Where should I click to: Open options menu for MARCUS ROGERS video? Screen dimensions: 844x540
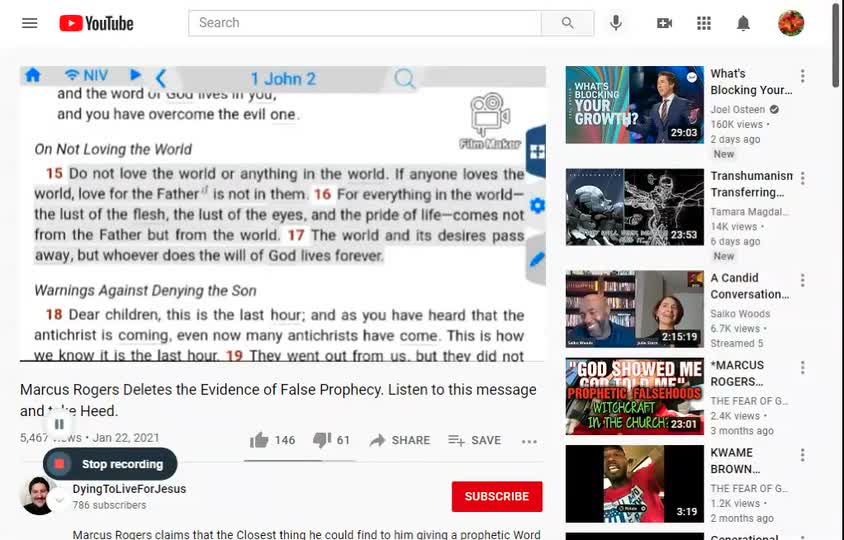(803, 368)
